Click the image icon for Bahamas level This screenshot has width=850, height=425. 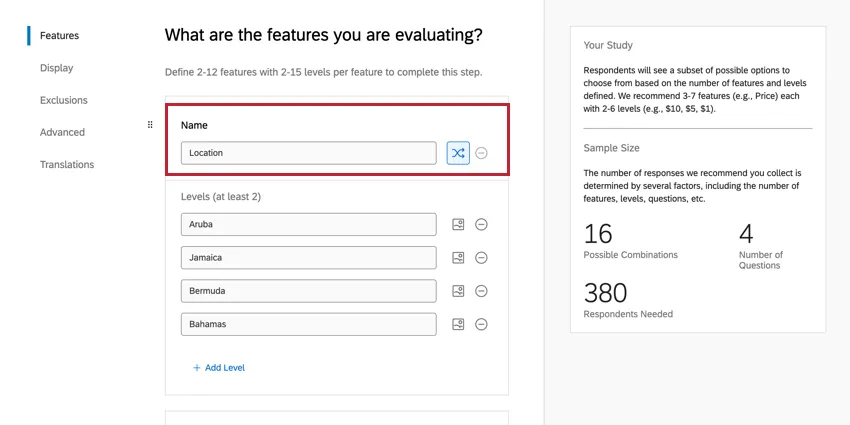pos(458,324)
